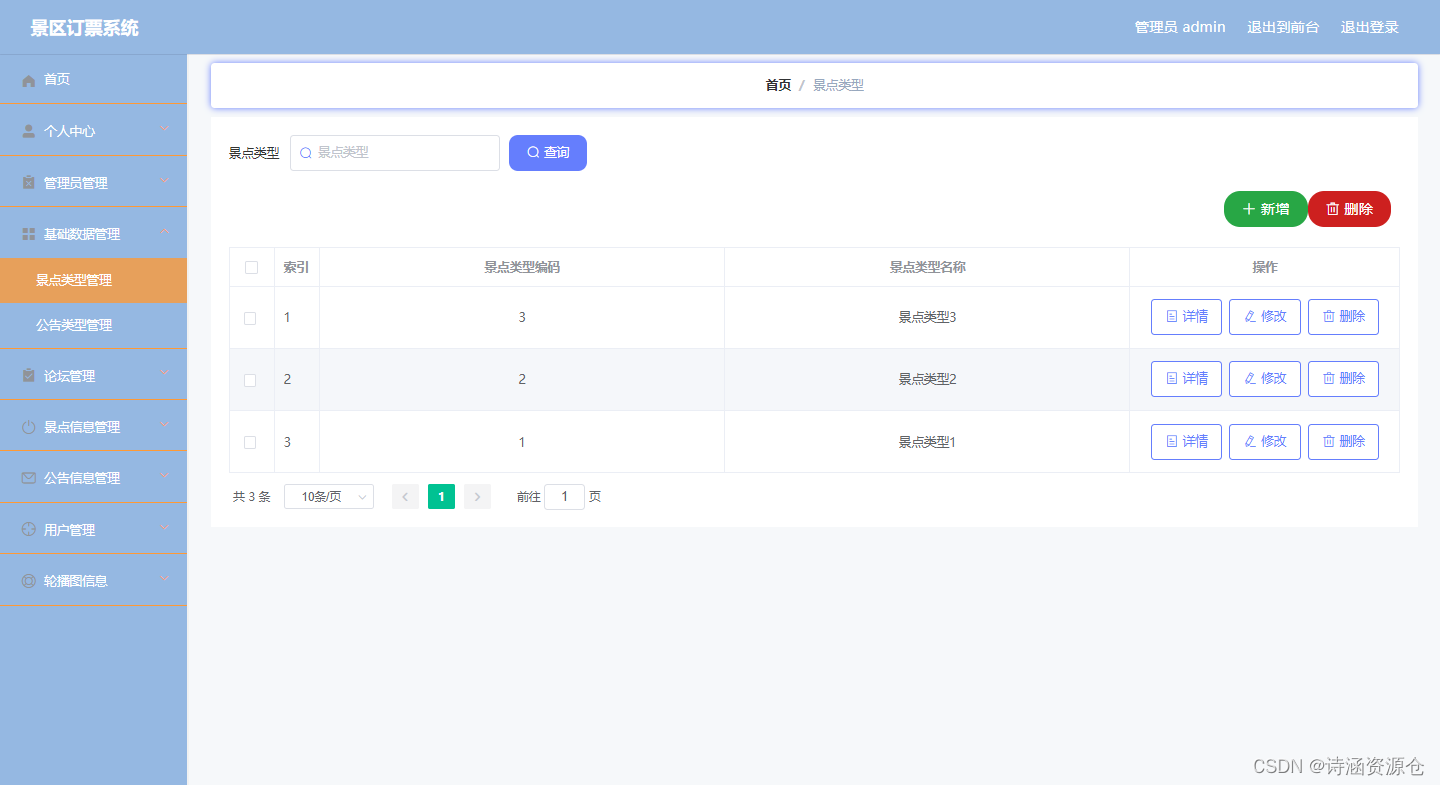Expand the 景点信息管理 submenu chevron
This screenshot has width=1440, height=785.
[x=165, y=425]
